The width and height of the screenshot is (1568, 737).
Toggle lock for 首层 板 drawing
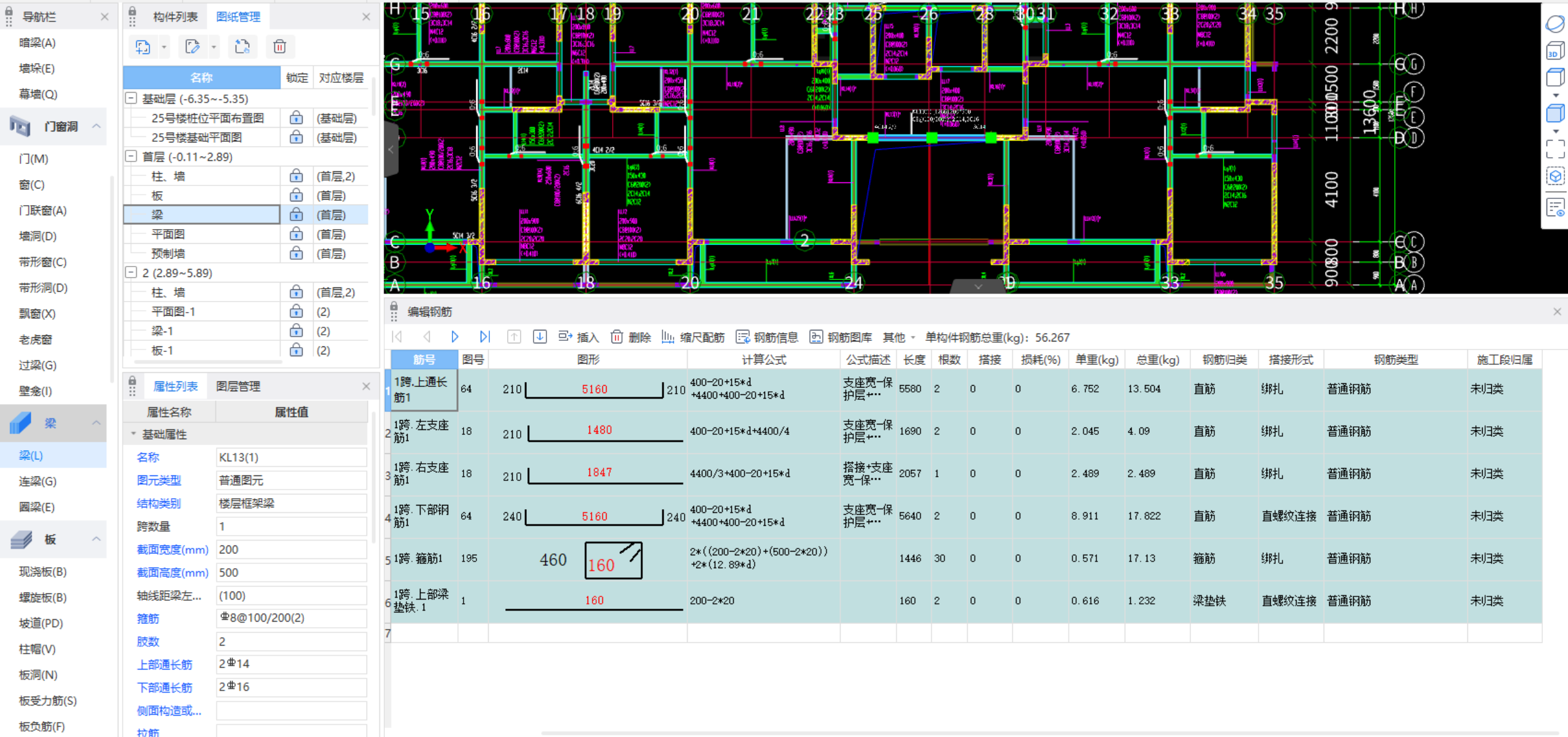[296, 195]
